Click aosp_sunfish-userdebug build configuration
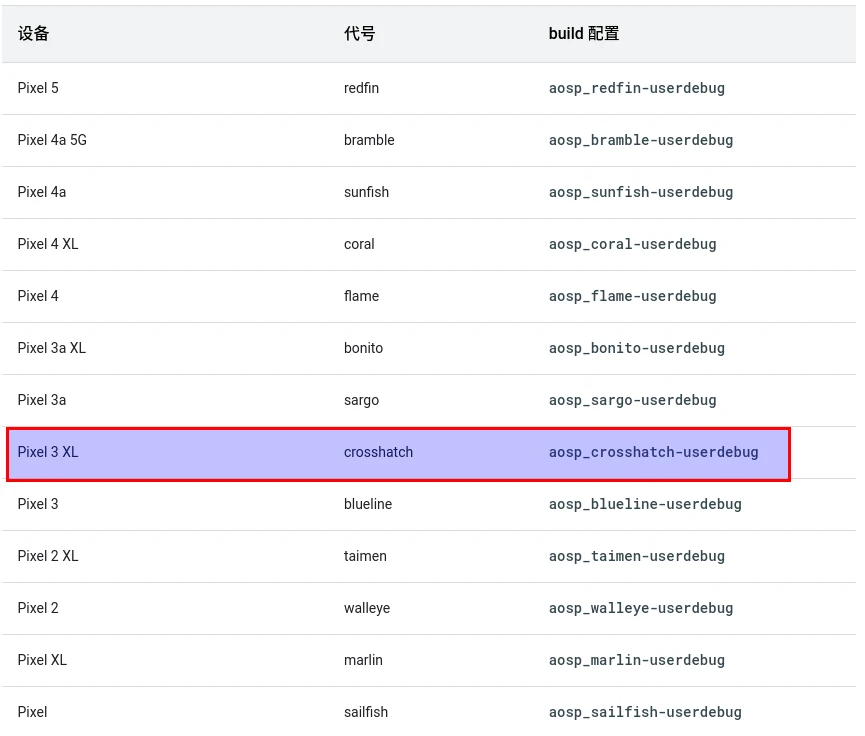865x736 pixels. click(x=640, y=192)
